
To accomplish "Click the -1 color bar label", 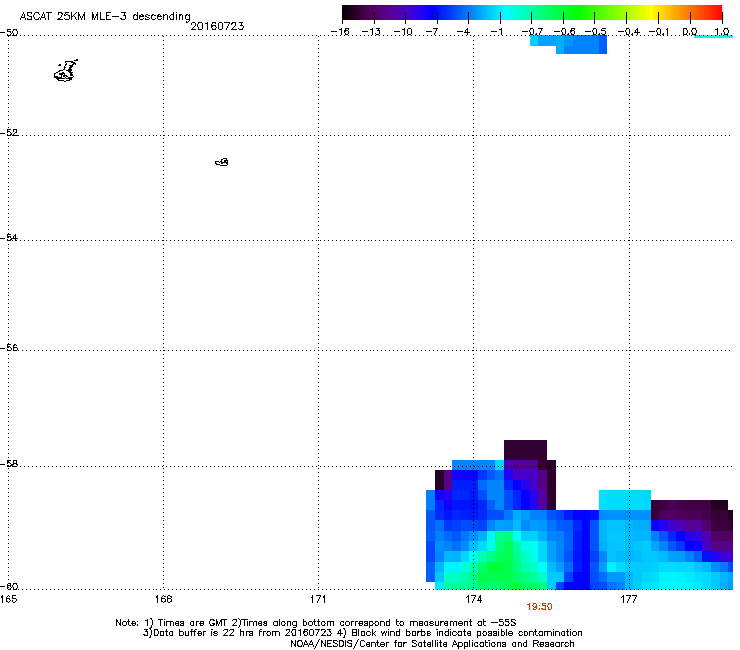I will pyautogui.click(x=497, y=32).
